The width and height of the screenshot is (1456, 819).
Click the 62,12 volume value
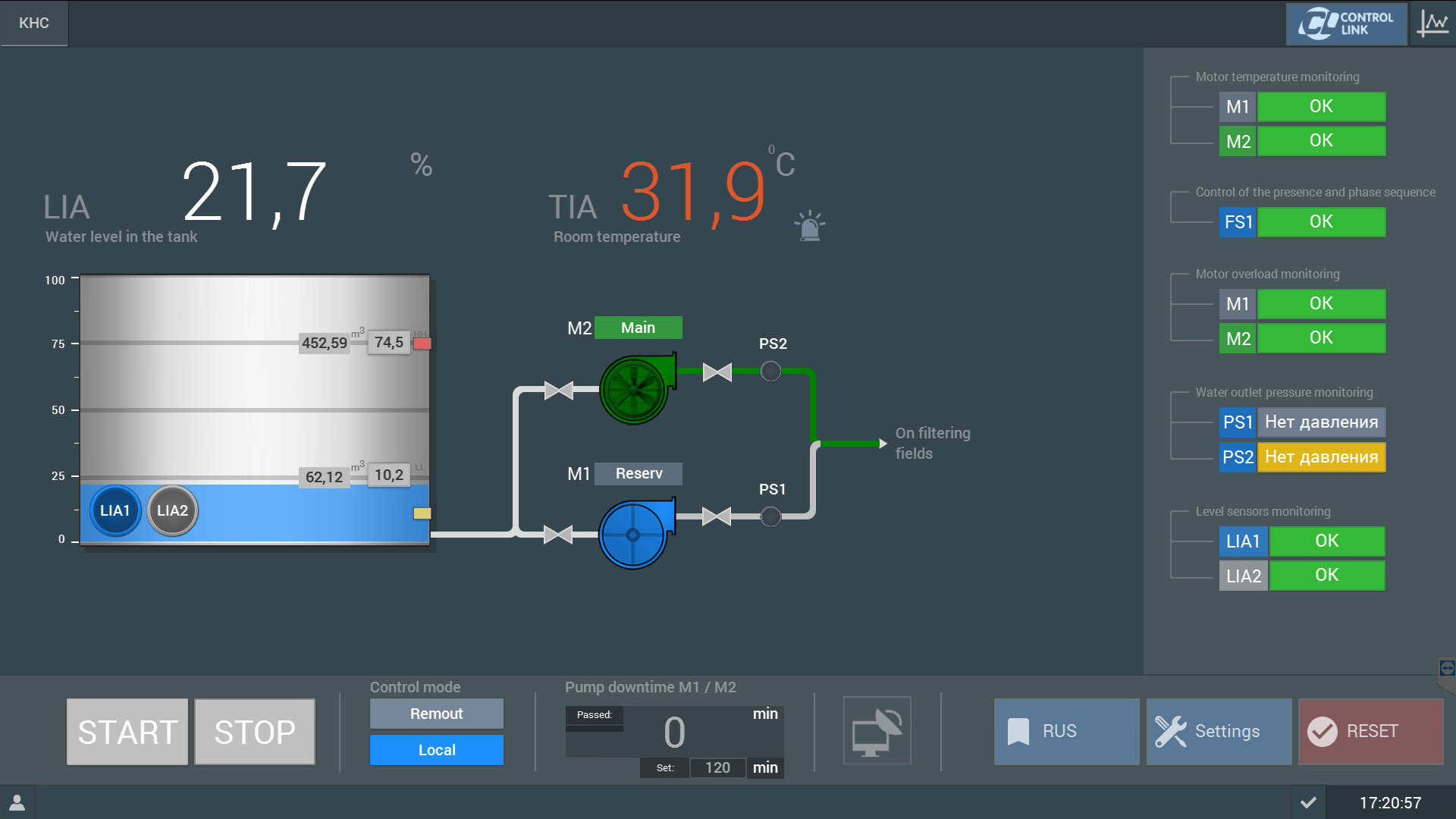tap(325, 477)
